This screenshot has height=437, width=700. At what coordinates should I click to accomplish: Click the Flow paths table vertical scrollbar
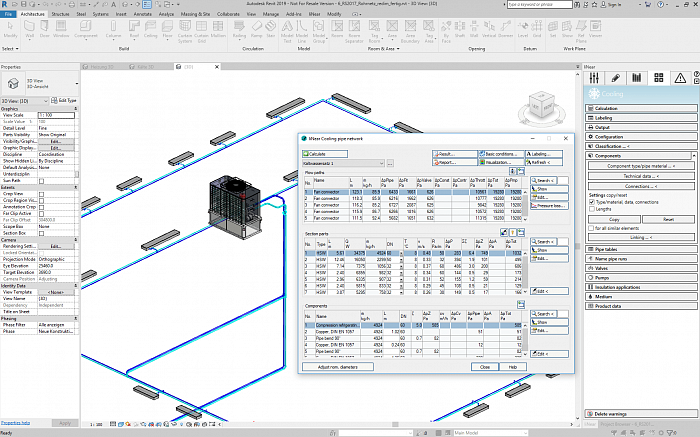click(525, 205)
